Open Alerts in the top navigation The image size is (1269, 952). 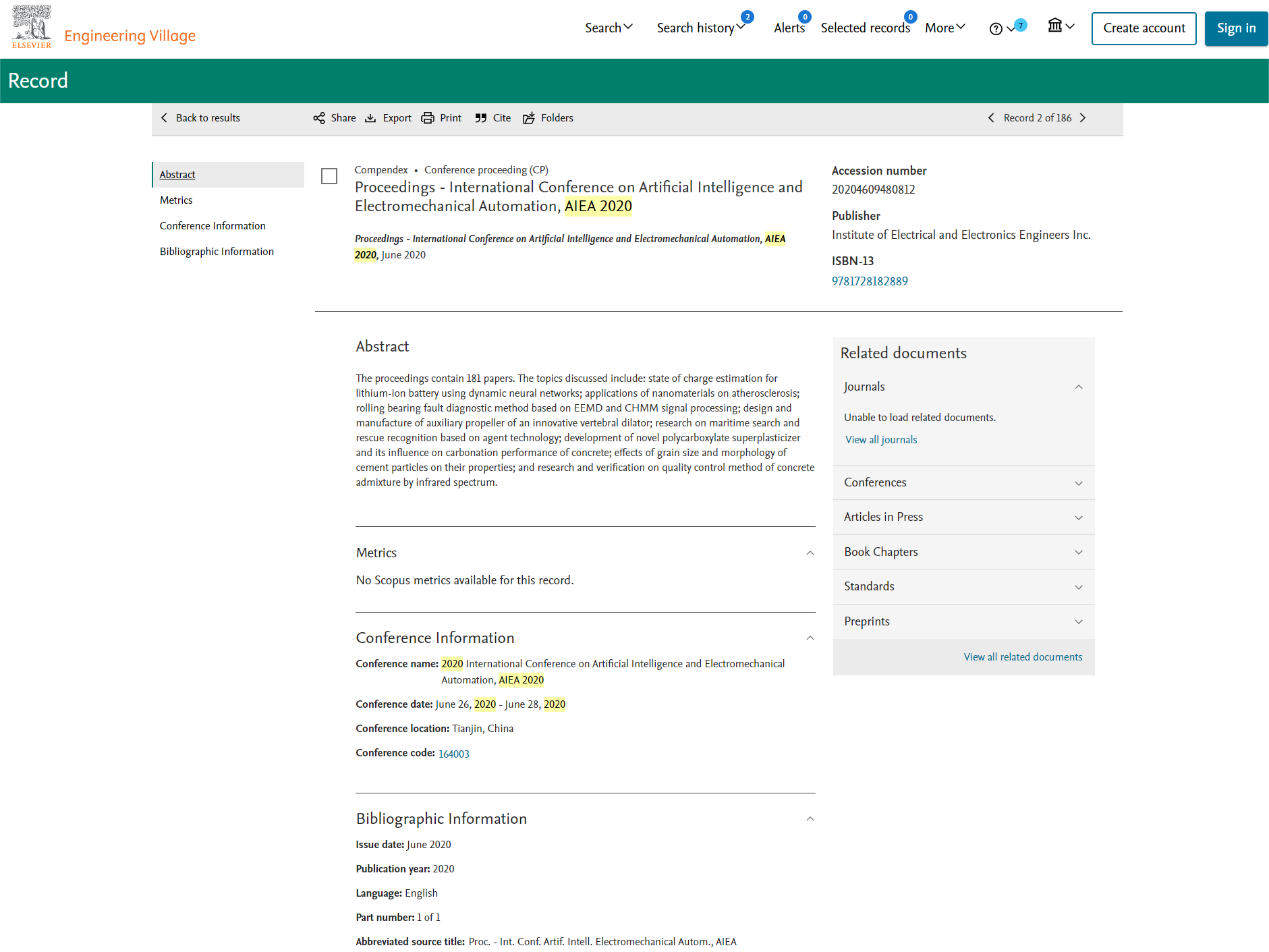coord(789,28)
